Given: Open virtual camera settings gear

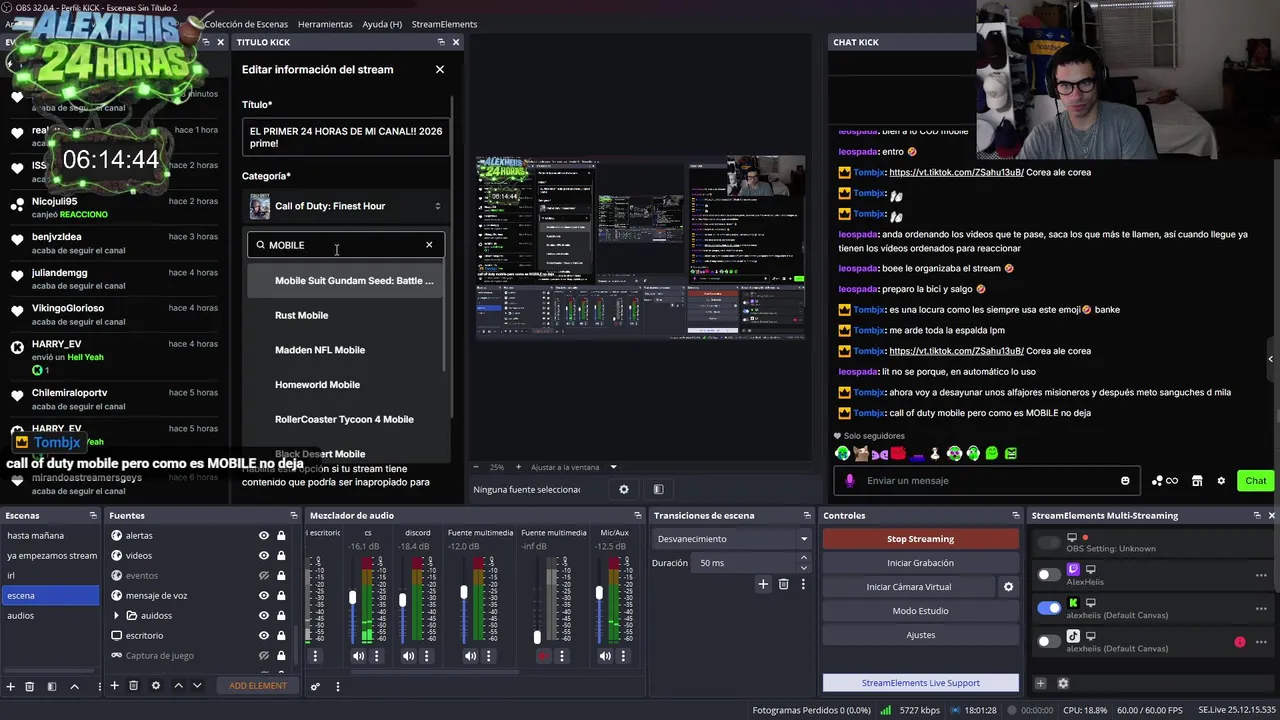Looking at the screenshot, I should 1008,587.
